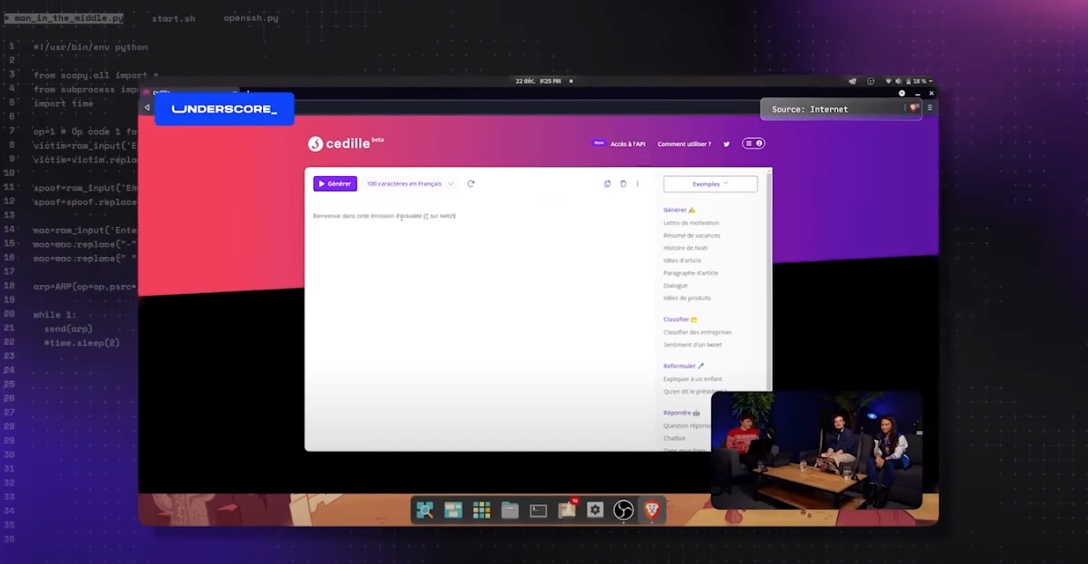Select Classifier des entreprises example
The width and height of the screenshot is (1088, 564).
[697, 332]
